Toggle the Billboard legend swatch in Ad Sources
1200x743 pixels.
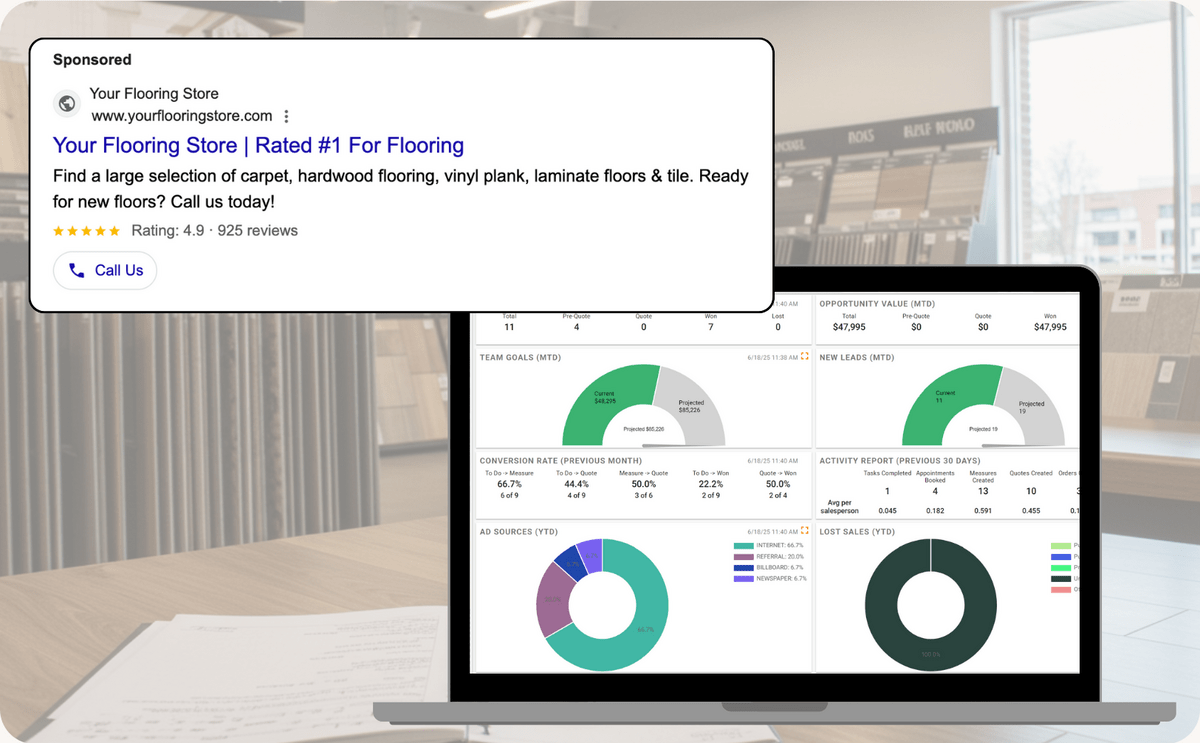click(x=743, y=568)
